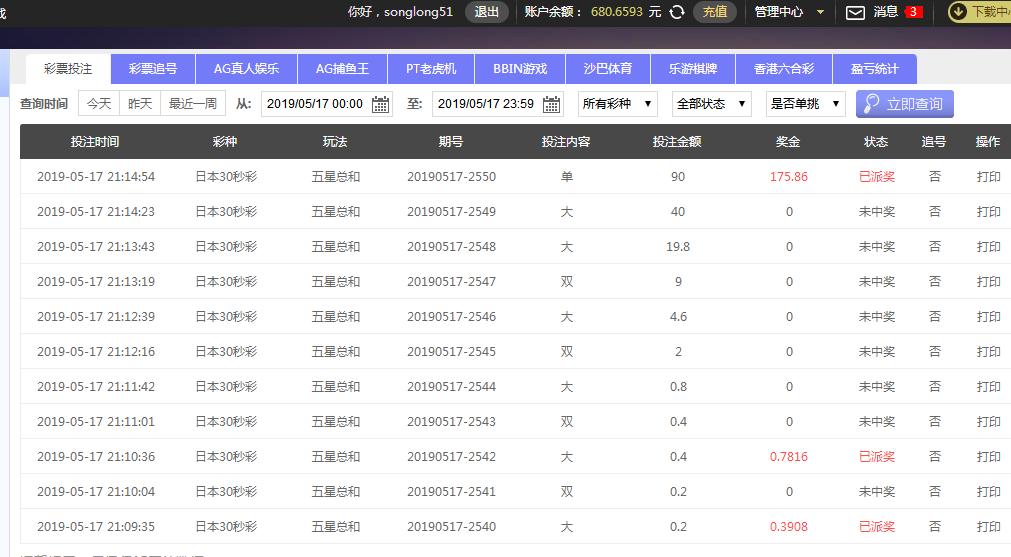Open the 全部状态 status dropdown
The height and width of the screenshot is (557, 1011).
(x=712, y=104)
